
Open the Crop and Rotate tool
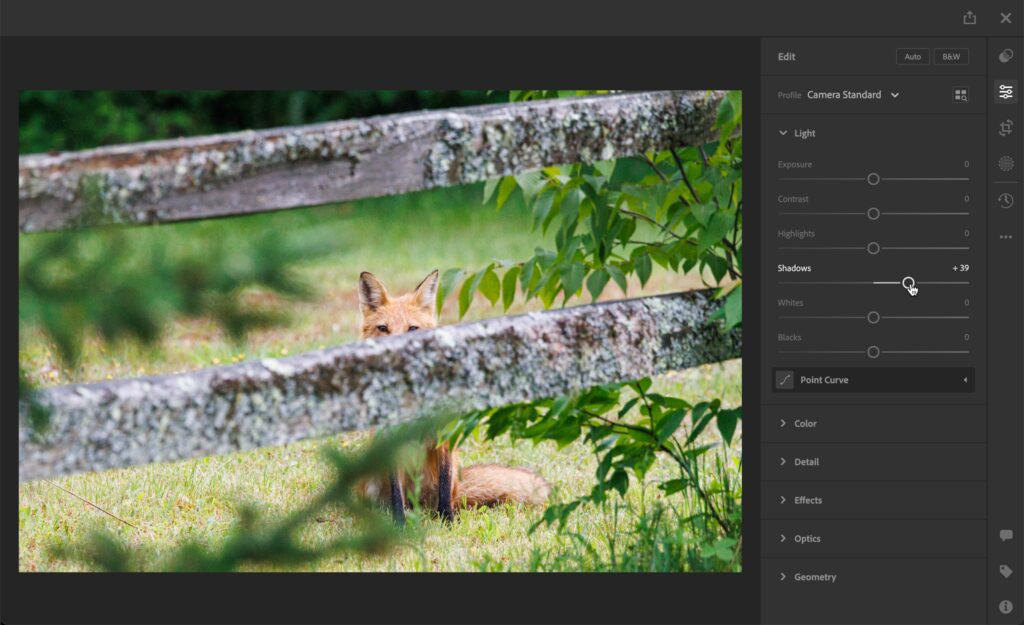(x=1006, y=127)
